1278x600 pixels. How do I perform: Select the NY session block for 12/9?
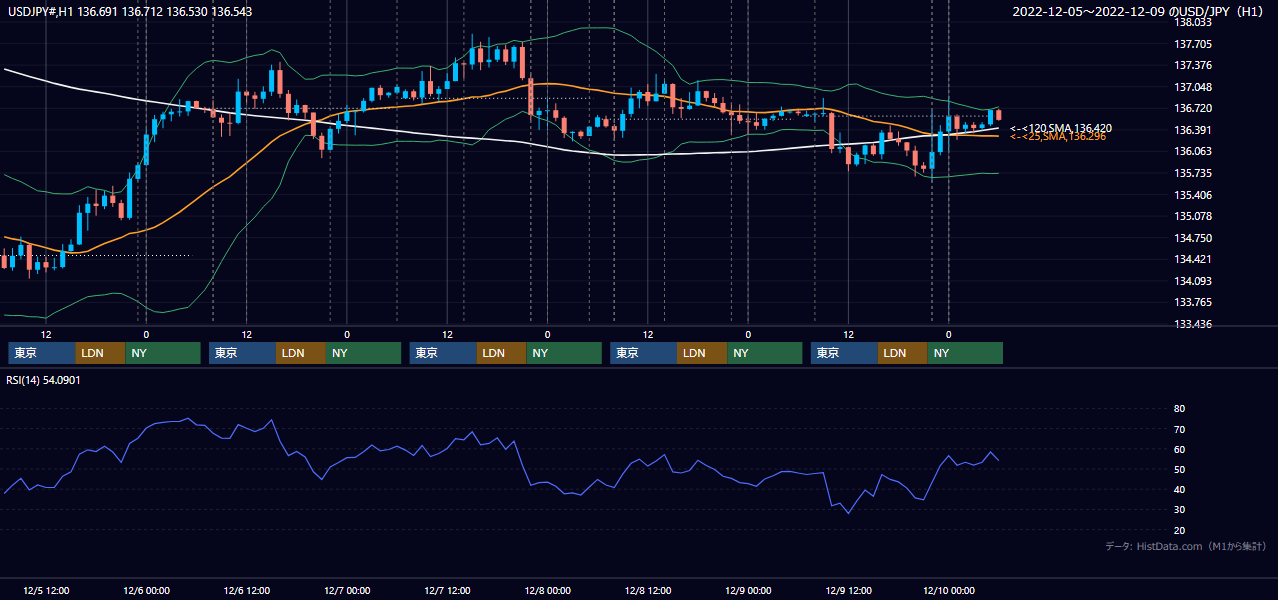click(965, 353)
